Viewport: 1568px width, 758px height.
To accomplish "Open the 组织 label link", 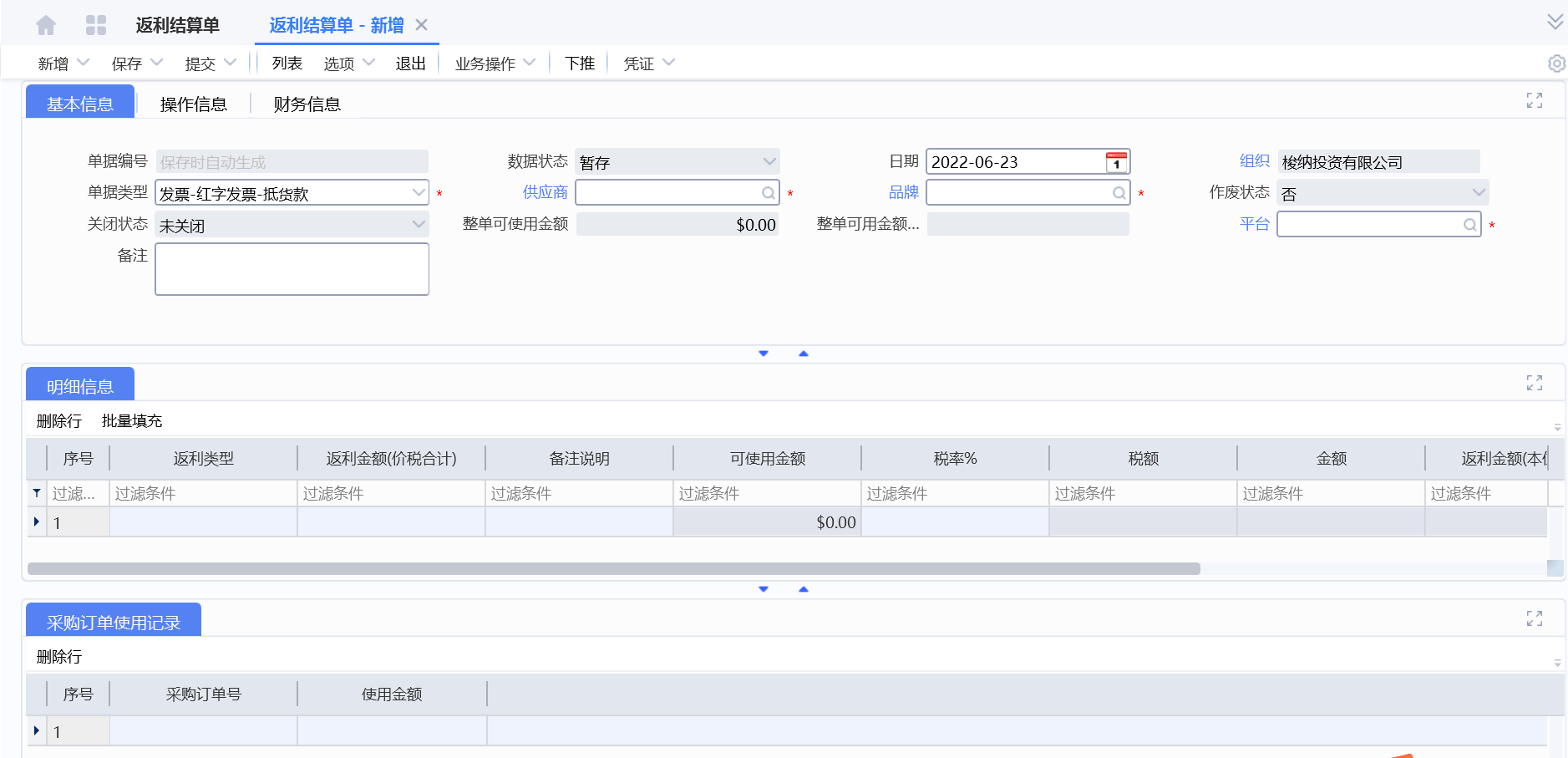I will coord(1255,160).
